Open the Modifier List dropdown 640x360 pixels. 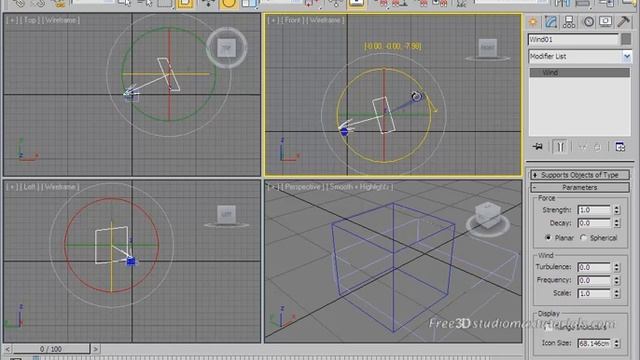click(x=580, y=56)
